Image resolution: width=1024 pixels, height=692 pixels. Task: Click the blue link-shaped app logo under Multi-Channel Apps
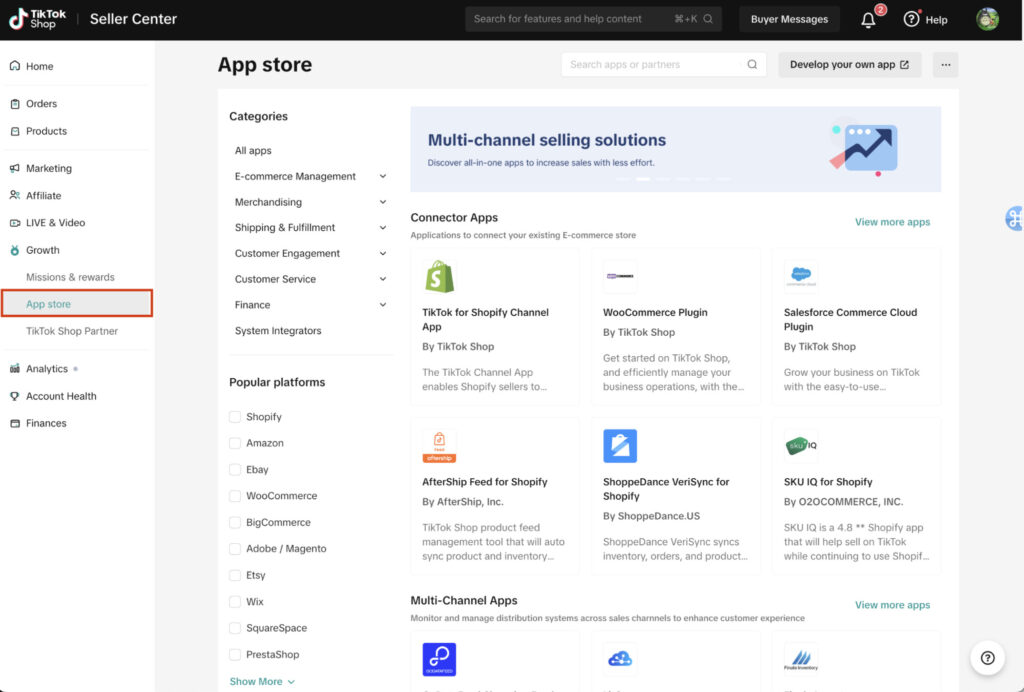(440, 659)
